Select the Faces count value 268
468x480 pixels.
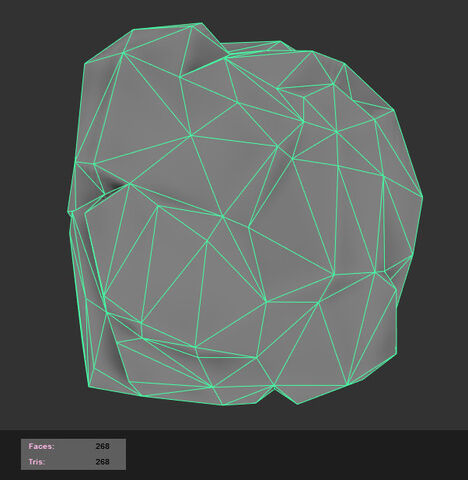[102, 446]
